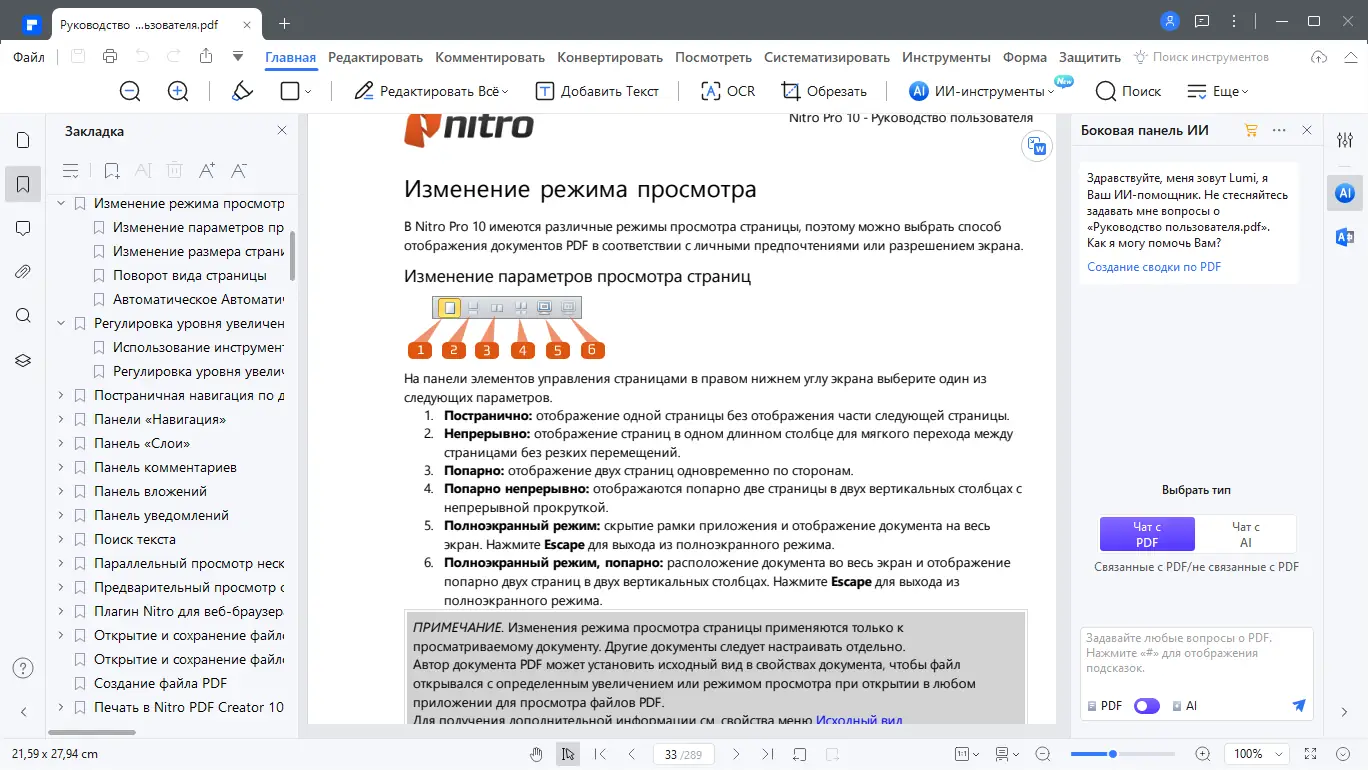Expand the Поиск текста bookmark
Viewport: 1368px width, 770px height.
[61, 539]
